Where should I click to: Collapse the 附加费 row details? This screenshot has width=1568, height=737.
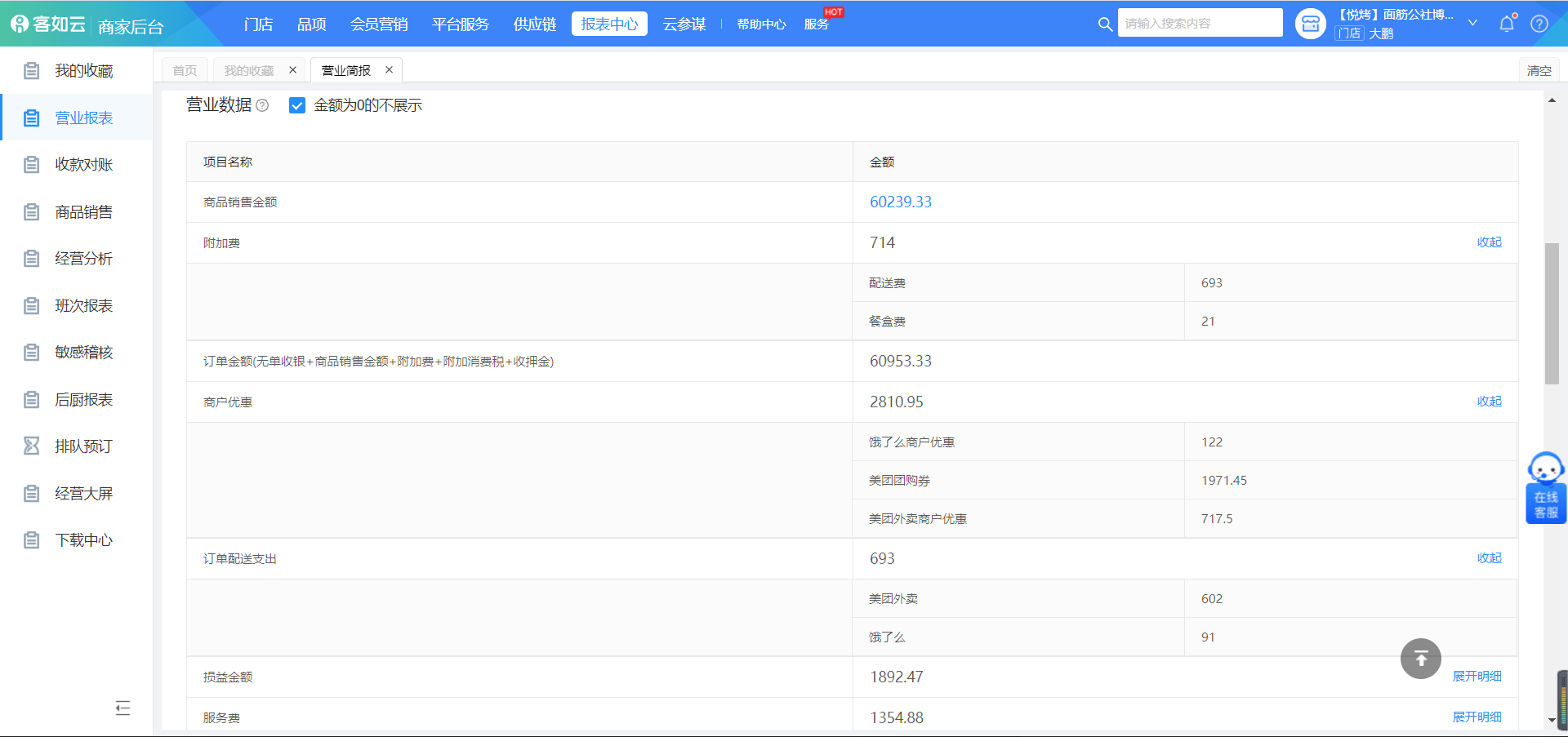pyautogui.click(x=1489, y=242)
